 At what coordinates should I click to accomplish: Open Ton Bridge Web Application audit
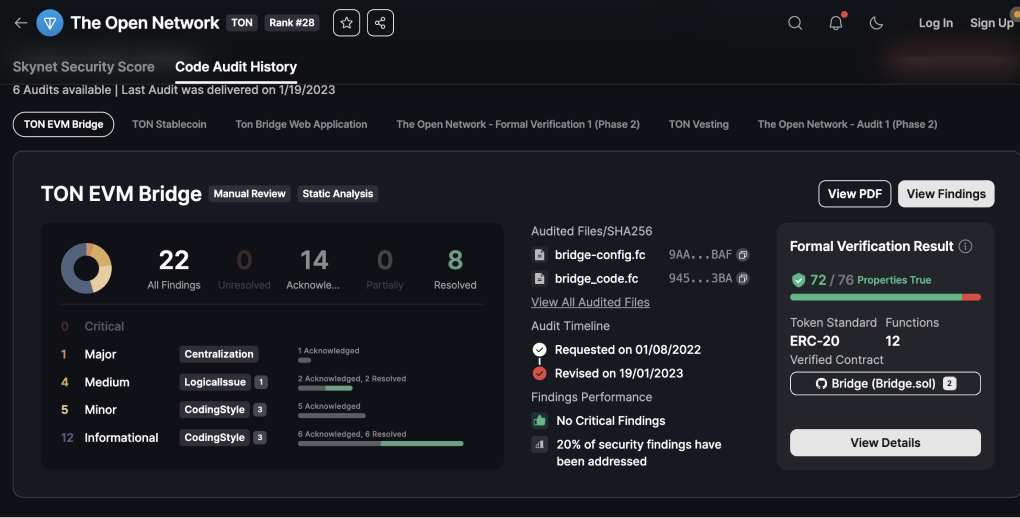click(301, 124)
